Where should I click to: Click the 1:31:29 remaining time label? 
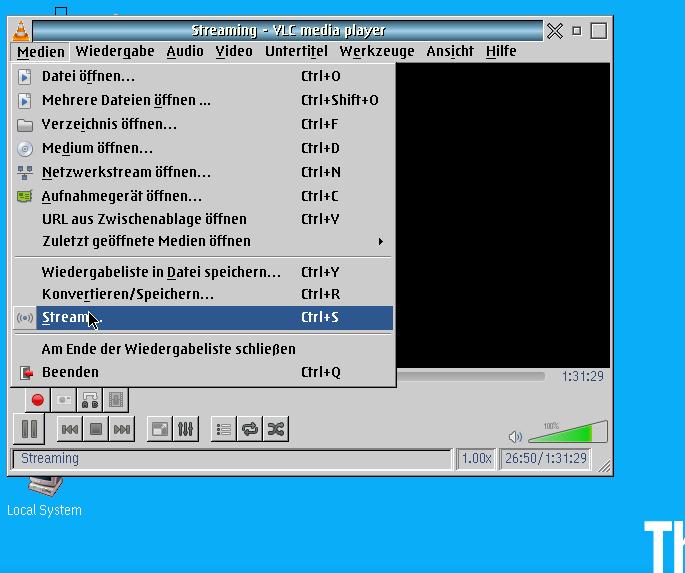(582, 376)
